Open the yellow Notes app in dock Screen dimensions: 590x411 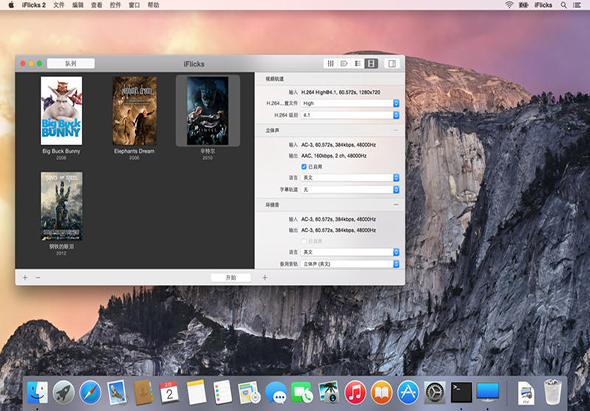click(x=196, y=392)
